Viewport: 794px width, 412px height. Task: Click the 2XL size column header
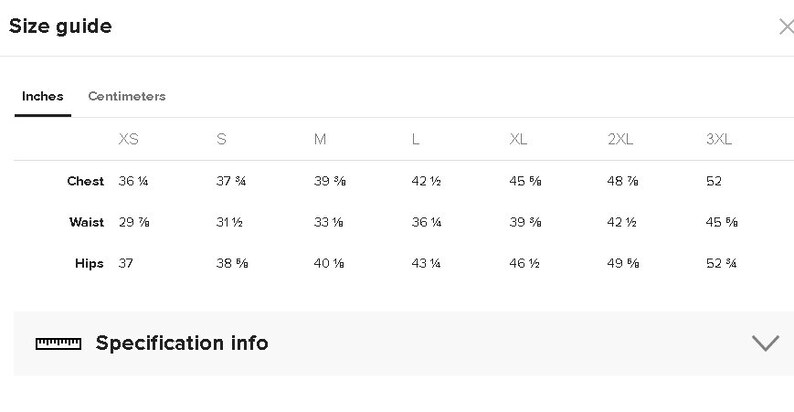(x=620, y=139)
